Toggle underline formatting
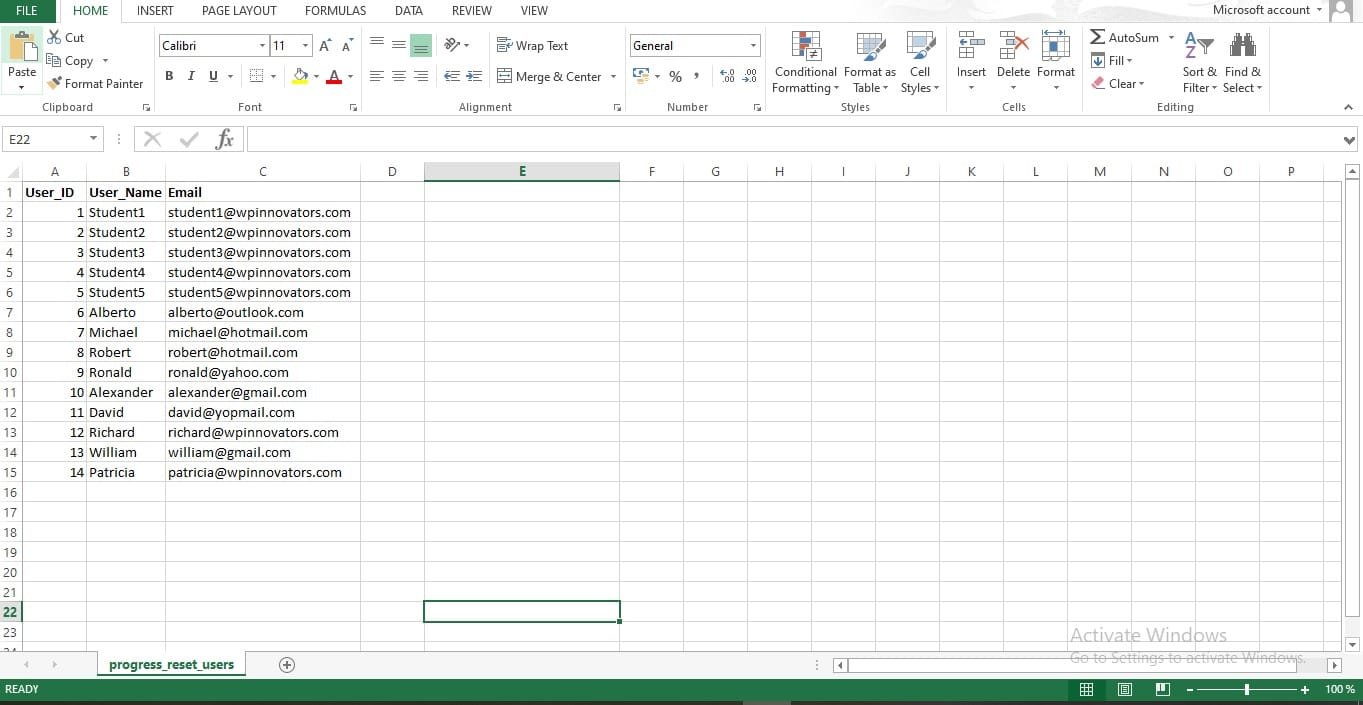 pos(213,76)
